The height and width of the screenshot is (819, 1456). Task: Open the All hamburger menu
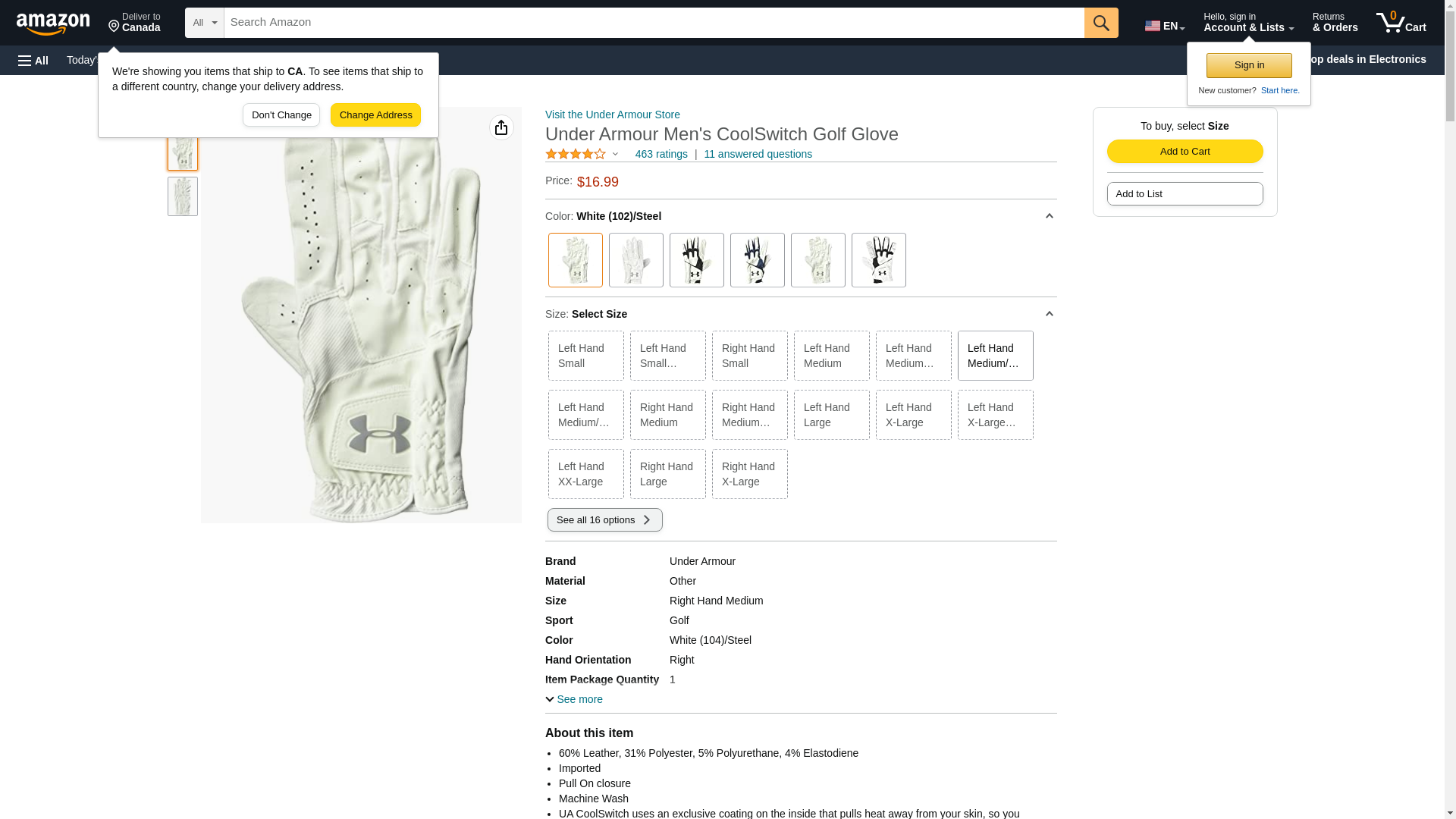pos(33,60)
